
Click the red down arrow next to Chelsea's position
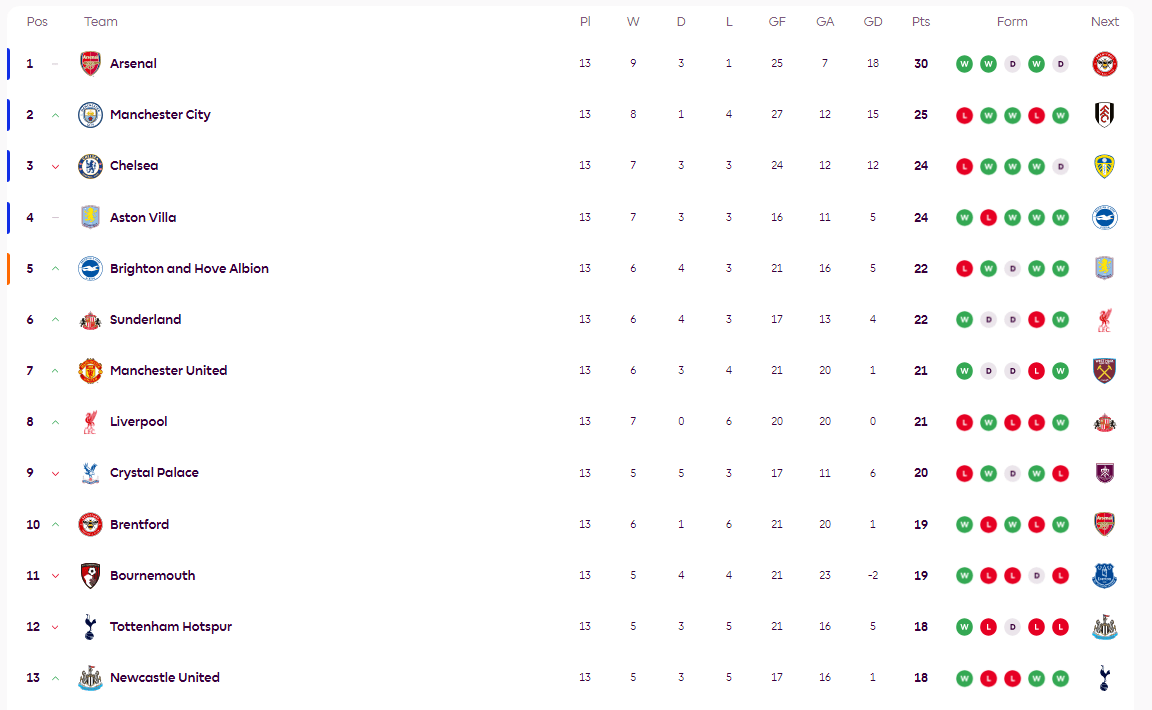tap(55, 167)
